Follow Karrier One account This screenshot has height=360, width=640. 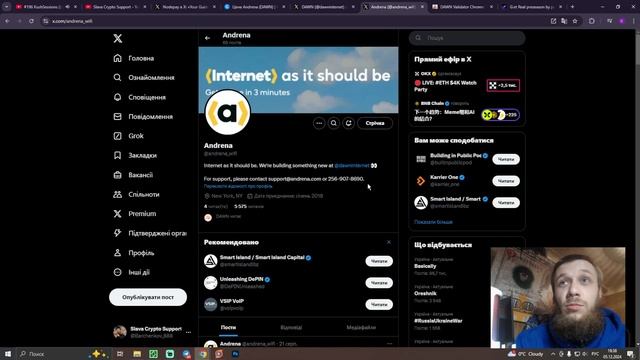click(506, 181)
